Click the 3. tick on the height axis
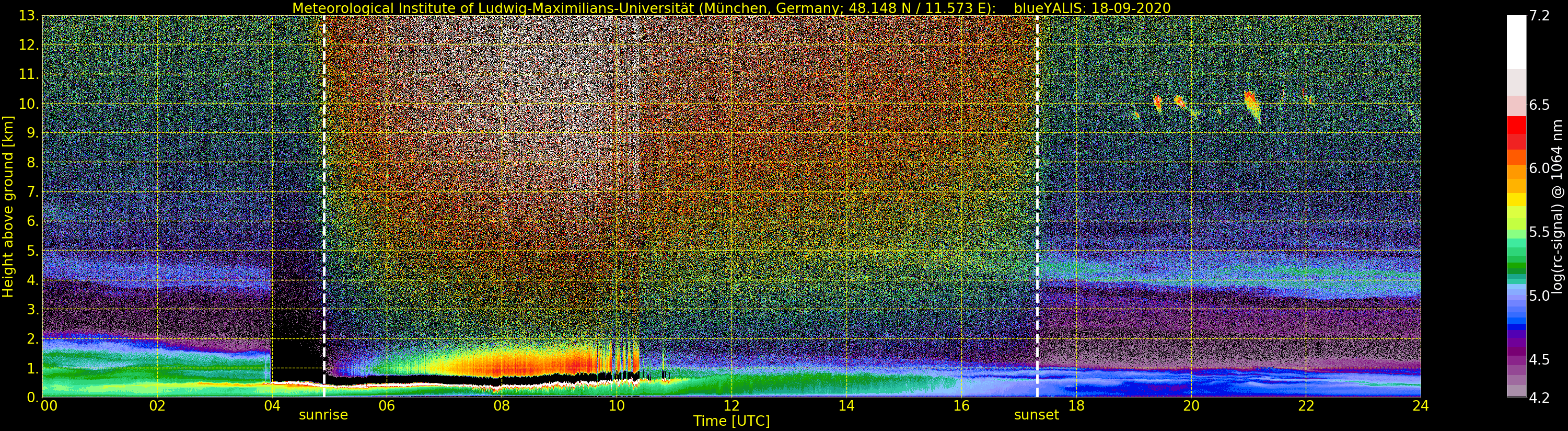Image resolution: width=1568 pixels, height=431 pixels. pyautogui.click(x=33, y=309)
